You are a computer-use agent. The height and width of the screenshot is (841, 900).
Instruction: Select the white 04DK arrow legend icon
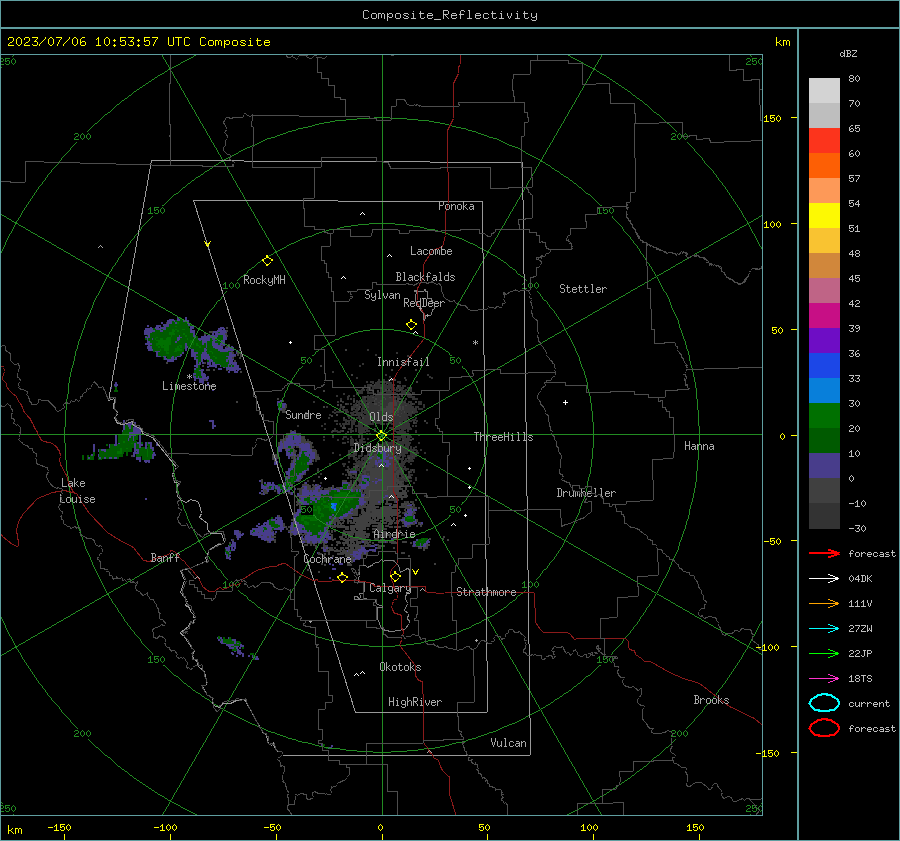point(824,578)
